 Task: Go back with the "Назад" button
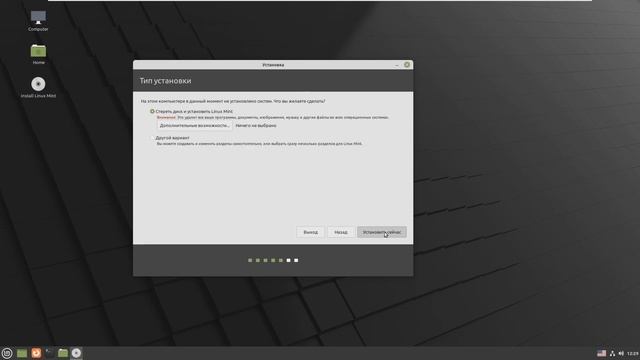(341, 232)
